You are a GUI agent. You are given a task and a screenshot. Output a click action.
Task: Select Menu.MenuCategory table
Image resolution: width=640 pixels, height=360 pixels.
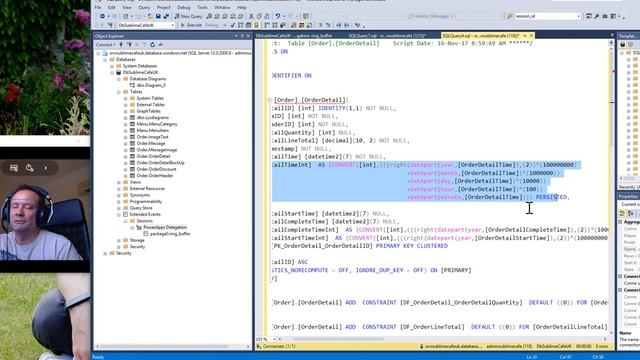click(x=157, y=124)
